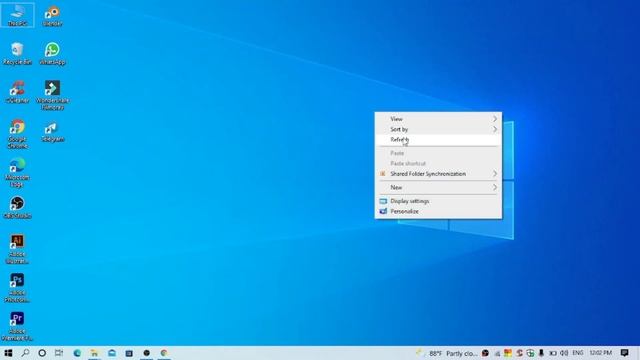The height and width of the screenshot is (360, 640).
Task: Click the microphone tray icon
Action: point(541,353)
